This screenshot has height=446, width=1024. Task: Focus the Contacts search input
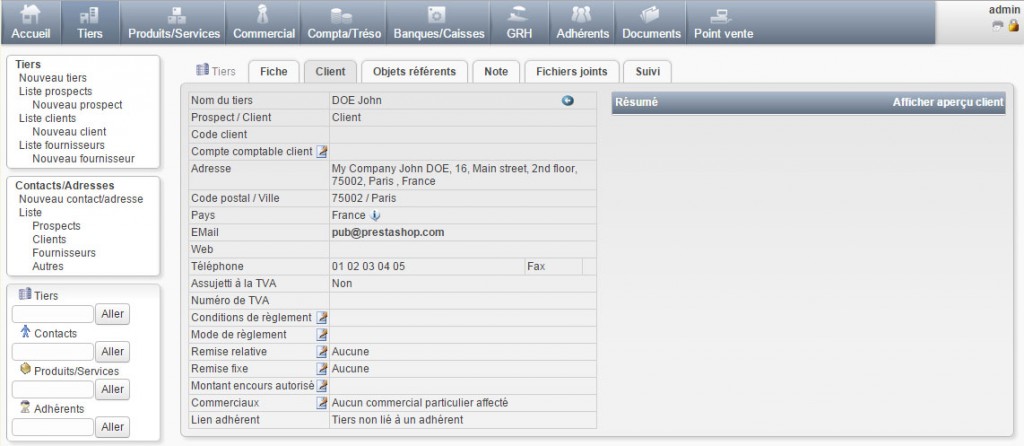[53, 352]
